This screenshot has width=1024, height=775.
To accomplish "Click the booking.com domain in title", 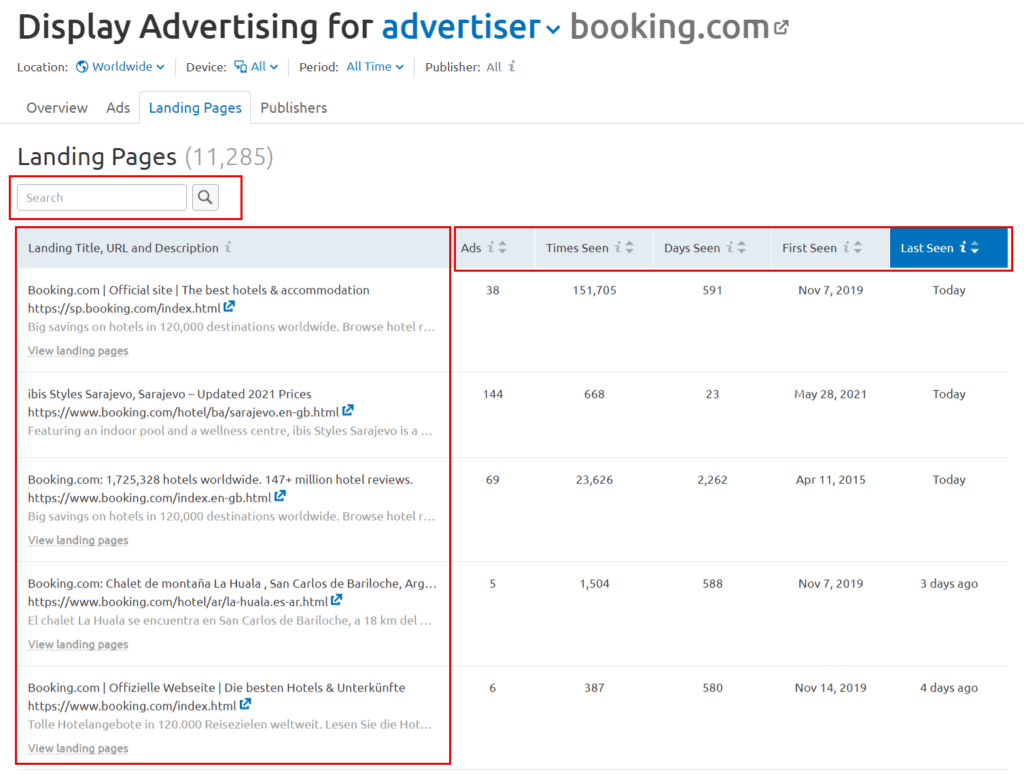I will (669, 27).
